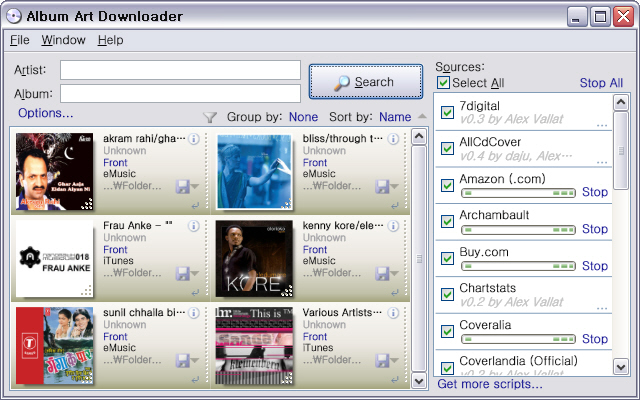Viewport: 640px width, 400px height.
Task: Select the FRAU ANKE cover thumbnail
Action: [x=54, y=258]
